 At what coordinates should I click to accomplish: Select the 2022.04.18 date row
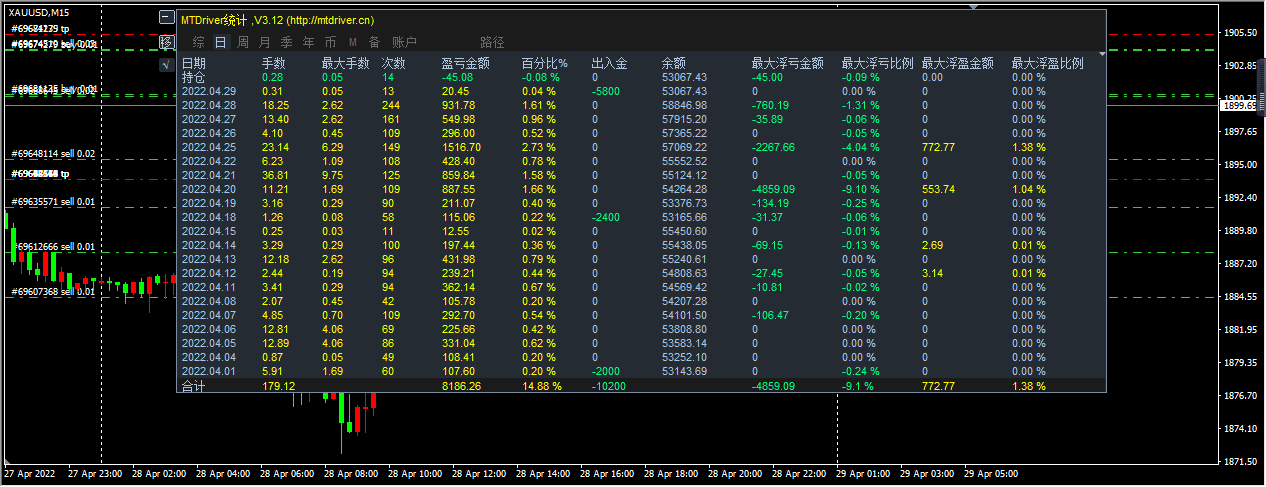click(x=208, y=217)
